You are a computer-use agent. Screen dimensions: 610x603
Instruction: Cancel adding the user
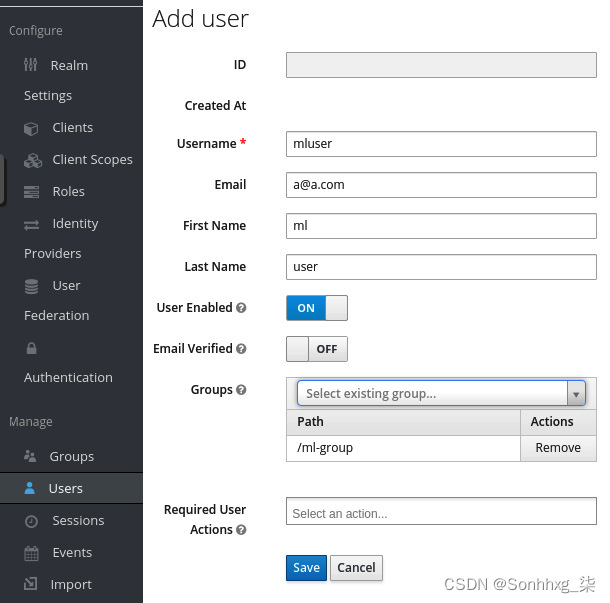[356, 568]
